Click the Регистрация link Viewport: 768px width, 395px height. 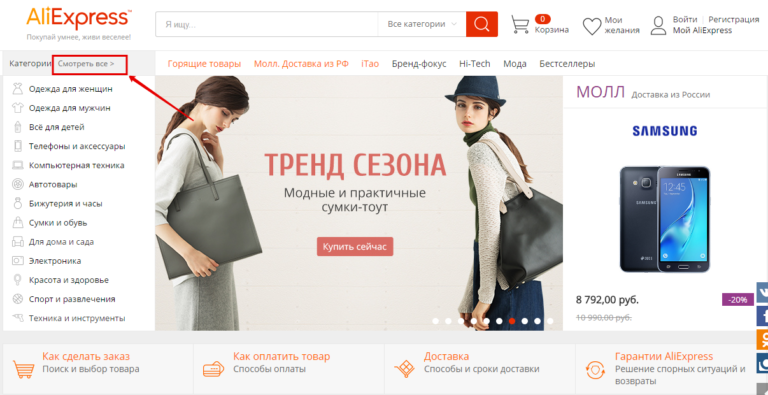coord(734,20)
